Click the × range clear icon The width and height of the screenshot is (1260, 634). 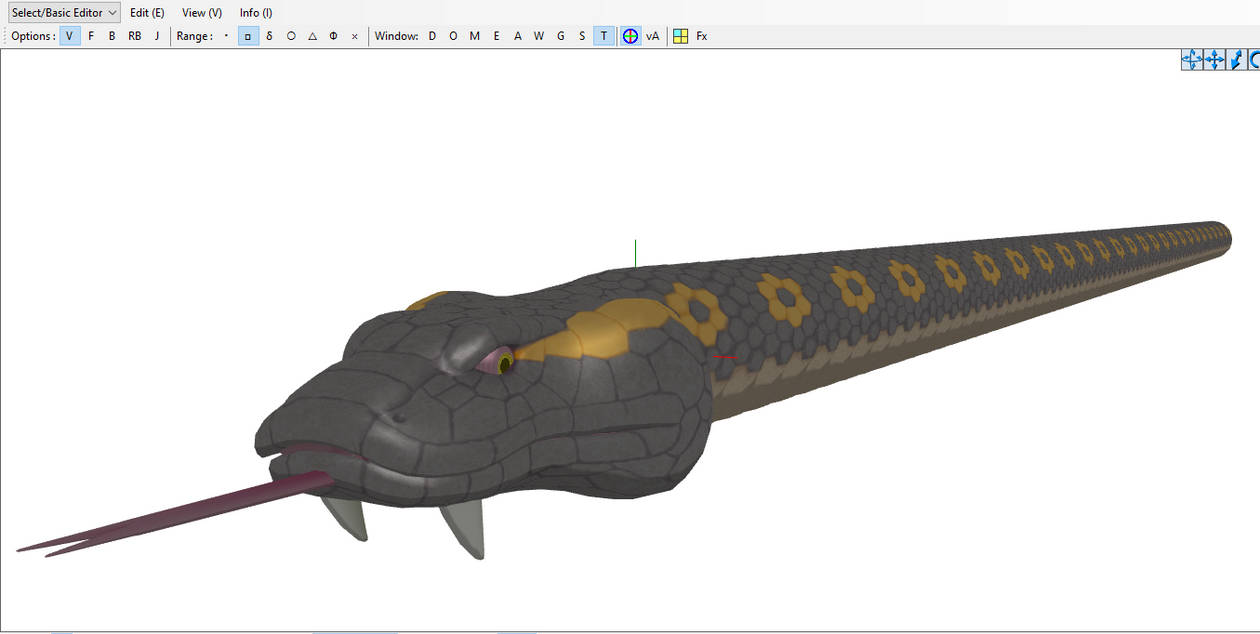(354, 35)
